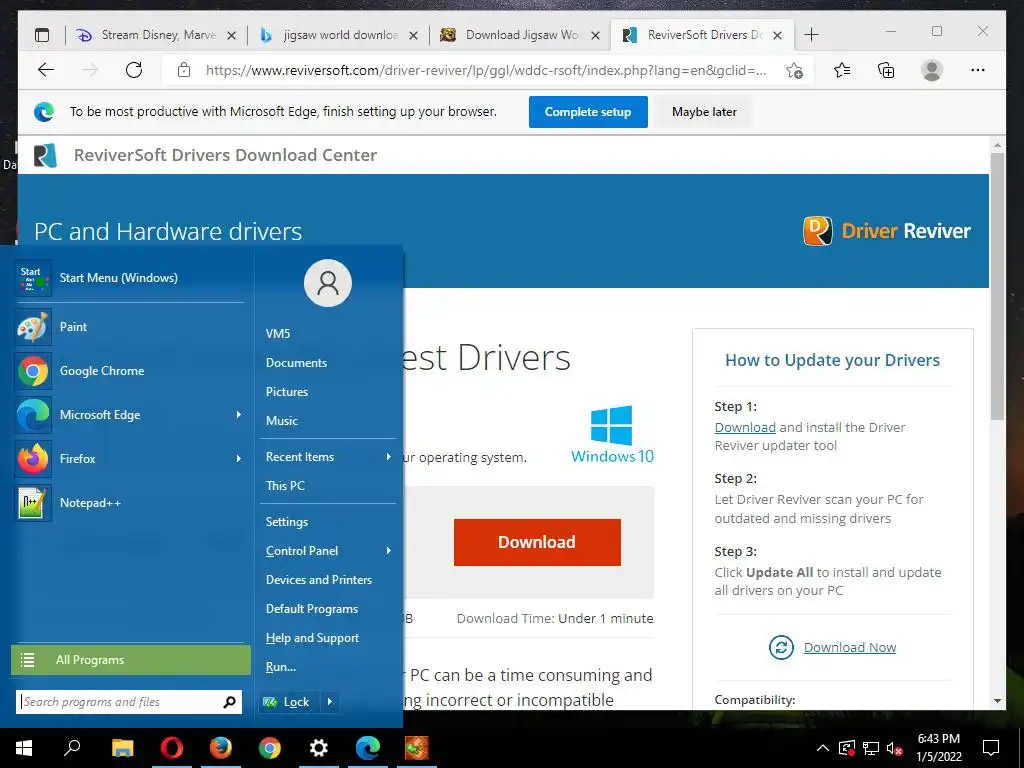Open the Collections icon in Edge toolbar

pos(886,70)
